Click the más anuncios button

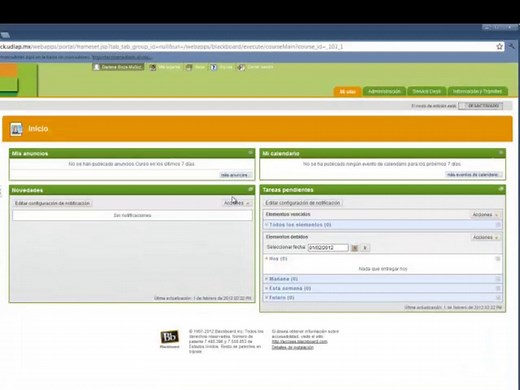235,175
